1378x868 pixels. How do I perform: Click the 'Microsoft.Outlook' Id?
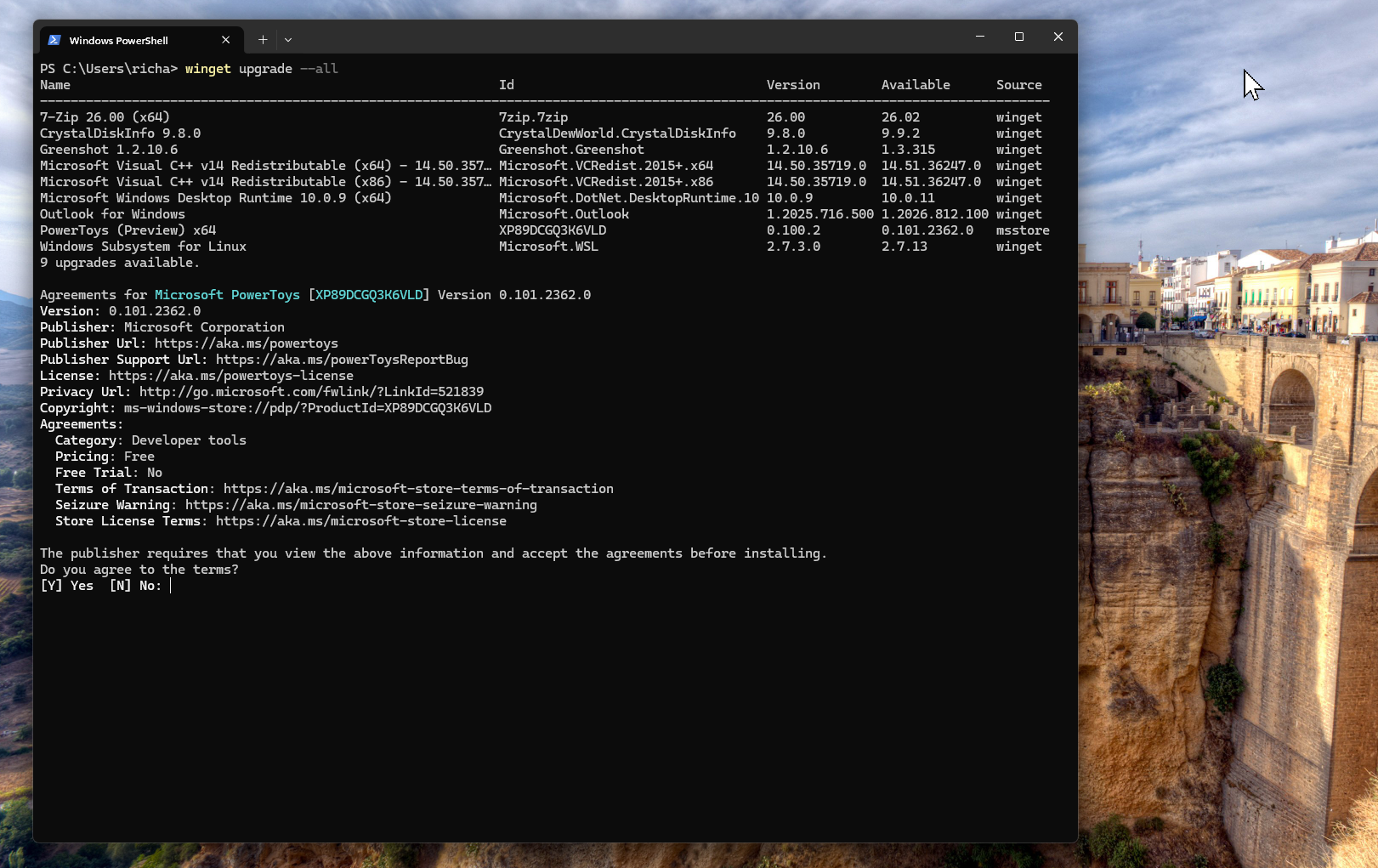pyautogui.click(x=564, y=214)
